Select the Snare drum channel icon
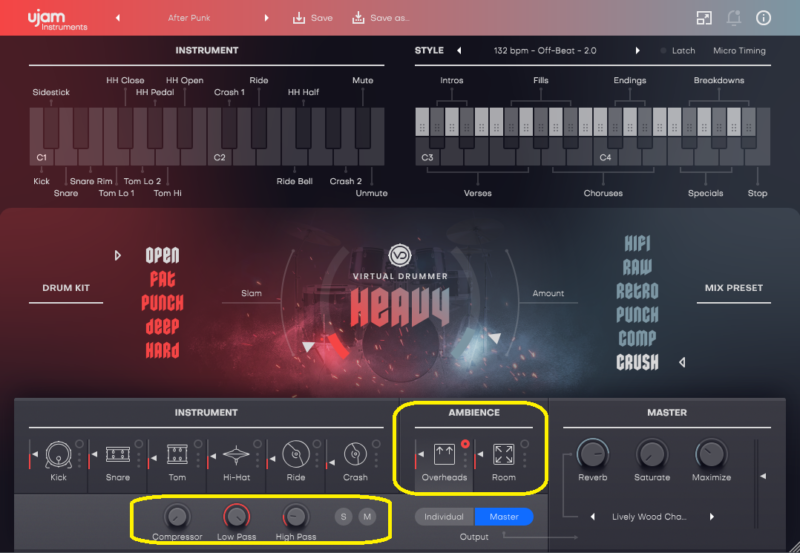Image resolution: width=800 pixels, height=553 pixels. pos(118,455)
